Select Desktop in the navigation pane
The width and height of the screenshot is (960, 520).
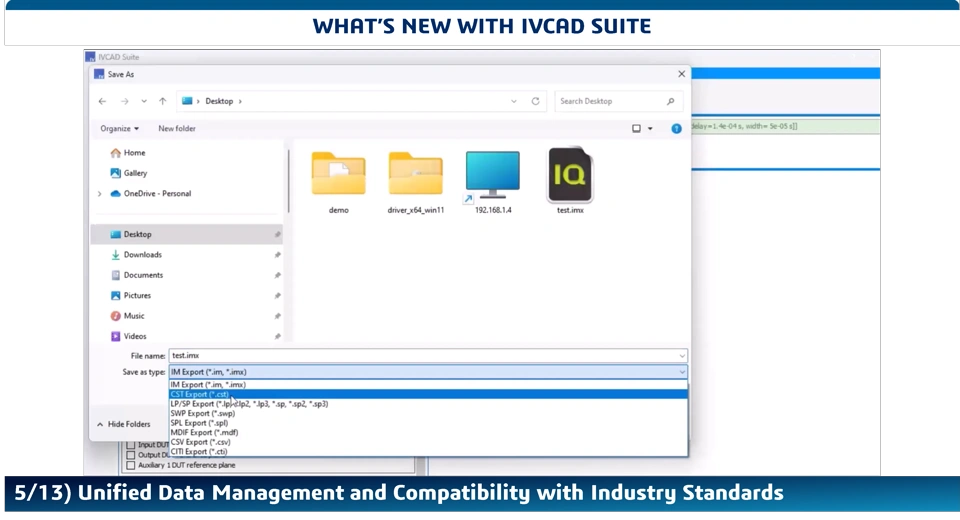(x=186, y=234)
